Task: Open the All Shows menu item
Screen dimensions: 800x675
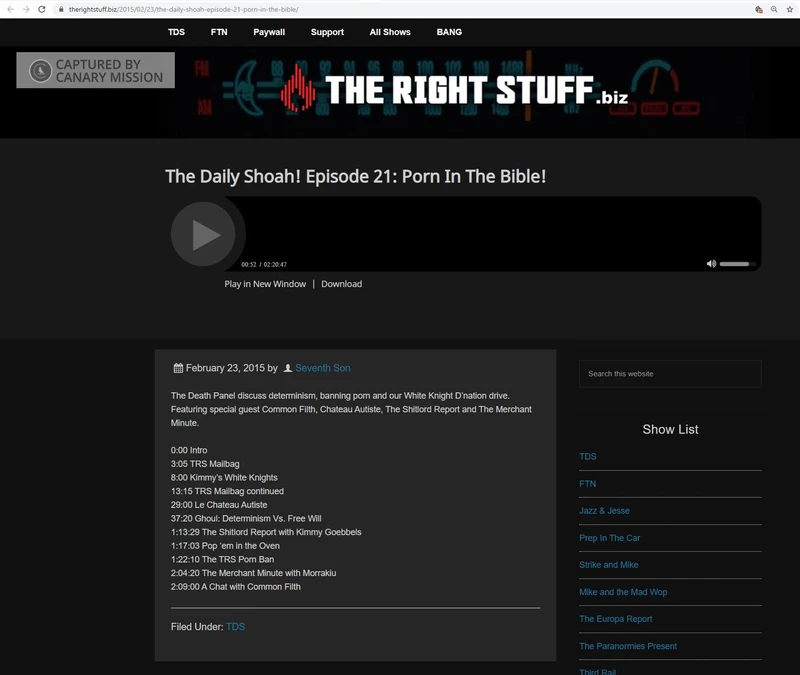Action: [x=388, y=32]
